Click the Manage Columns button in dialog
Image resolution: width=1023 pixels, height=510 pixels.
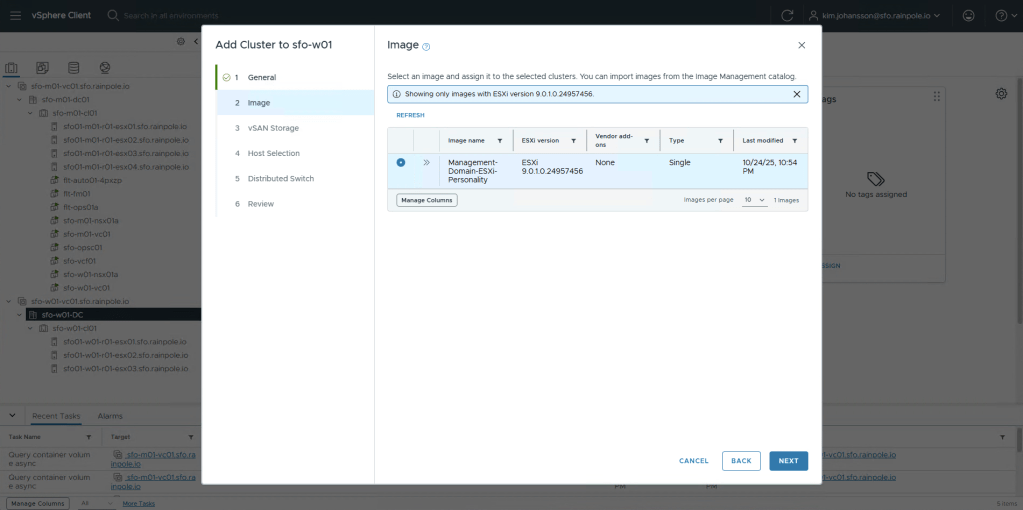427,200
